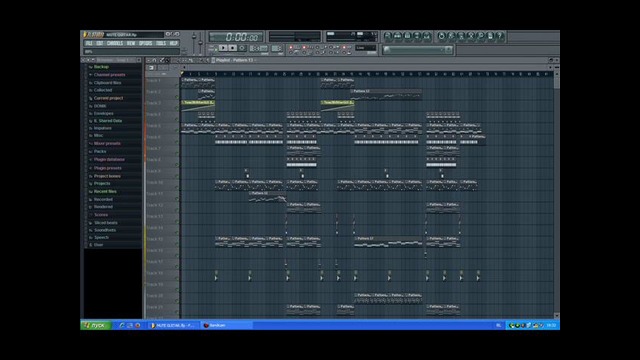Open the Soundfonts browser folder
Image resolution: width=640 pixels, height=360 pixels.
105,230
